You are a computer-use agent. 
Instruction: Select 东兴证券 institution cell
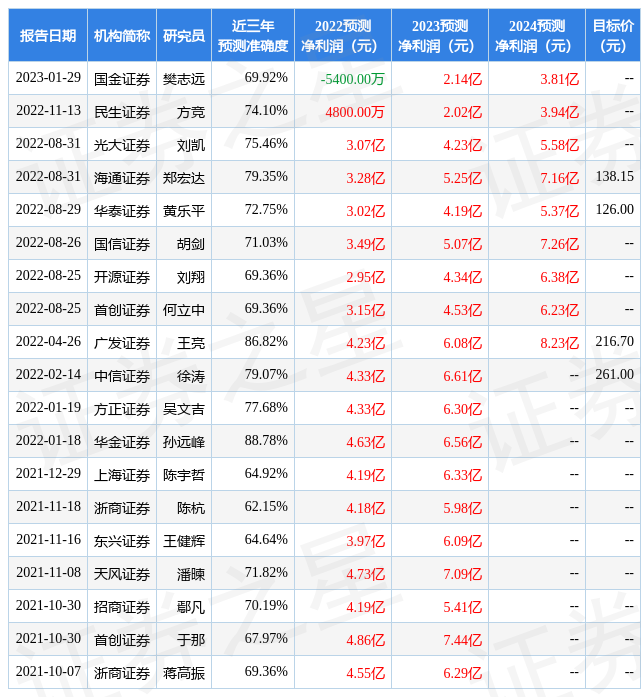click(x=122, y=541)
